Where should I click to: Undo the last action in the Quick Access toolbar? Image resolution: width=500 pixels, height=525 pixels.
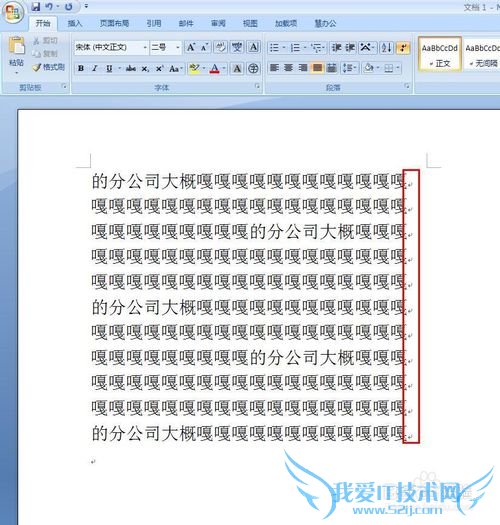click(49, 6)
